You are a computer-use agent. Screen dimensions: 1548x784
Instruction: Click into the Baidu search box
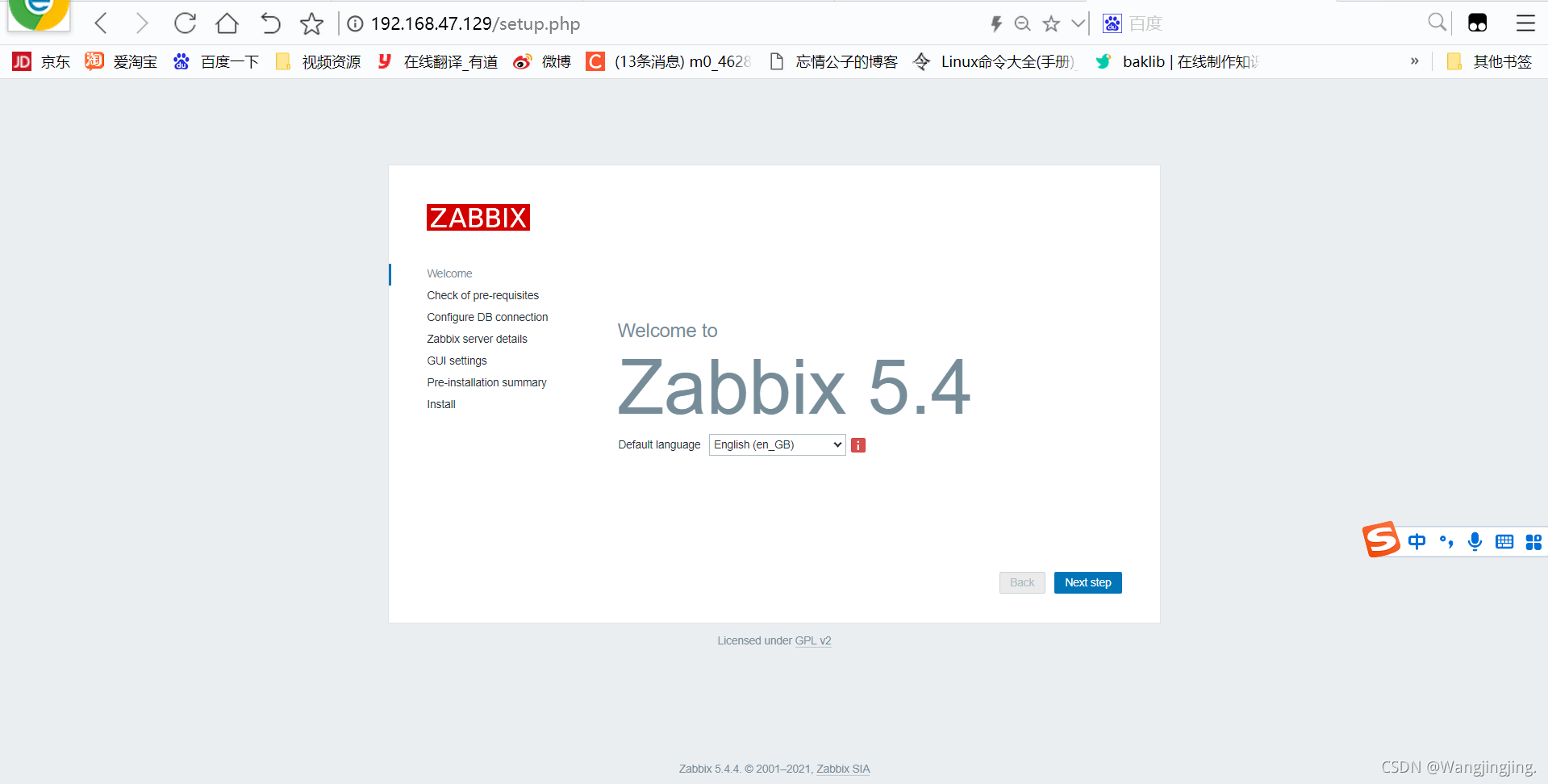pyautogui.click(x=1275, y=23)
